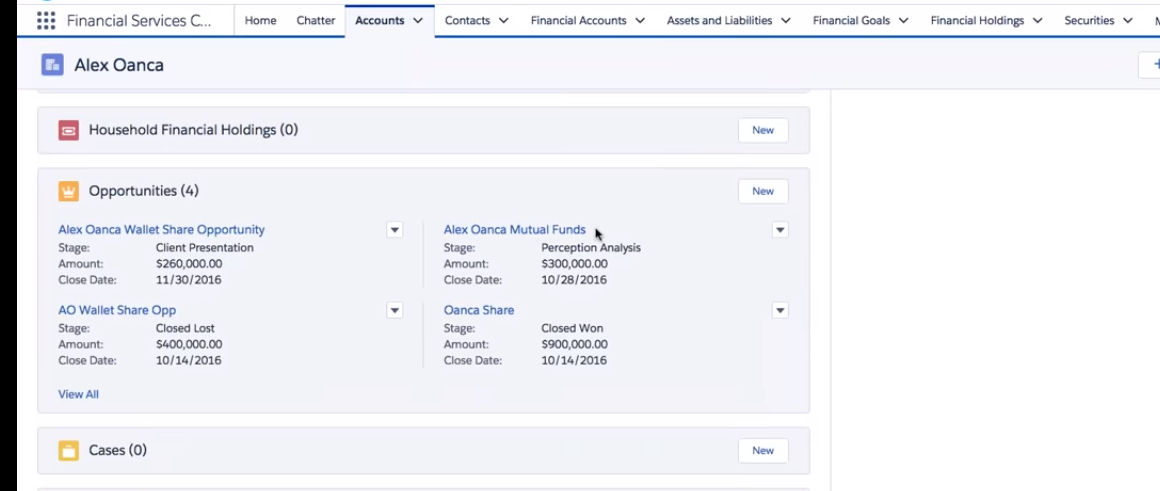Expand the Financial Accounts dropdown arrow

(x=640, y=21)
